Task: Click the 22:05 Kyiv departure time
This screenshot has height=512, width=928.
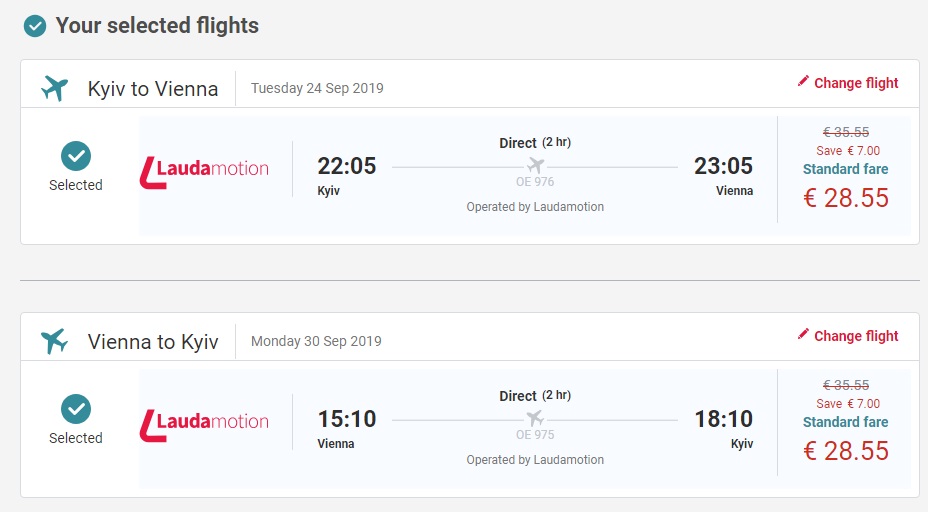Action: coord(346,166)
